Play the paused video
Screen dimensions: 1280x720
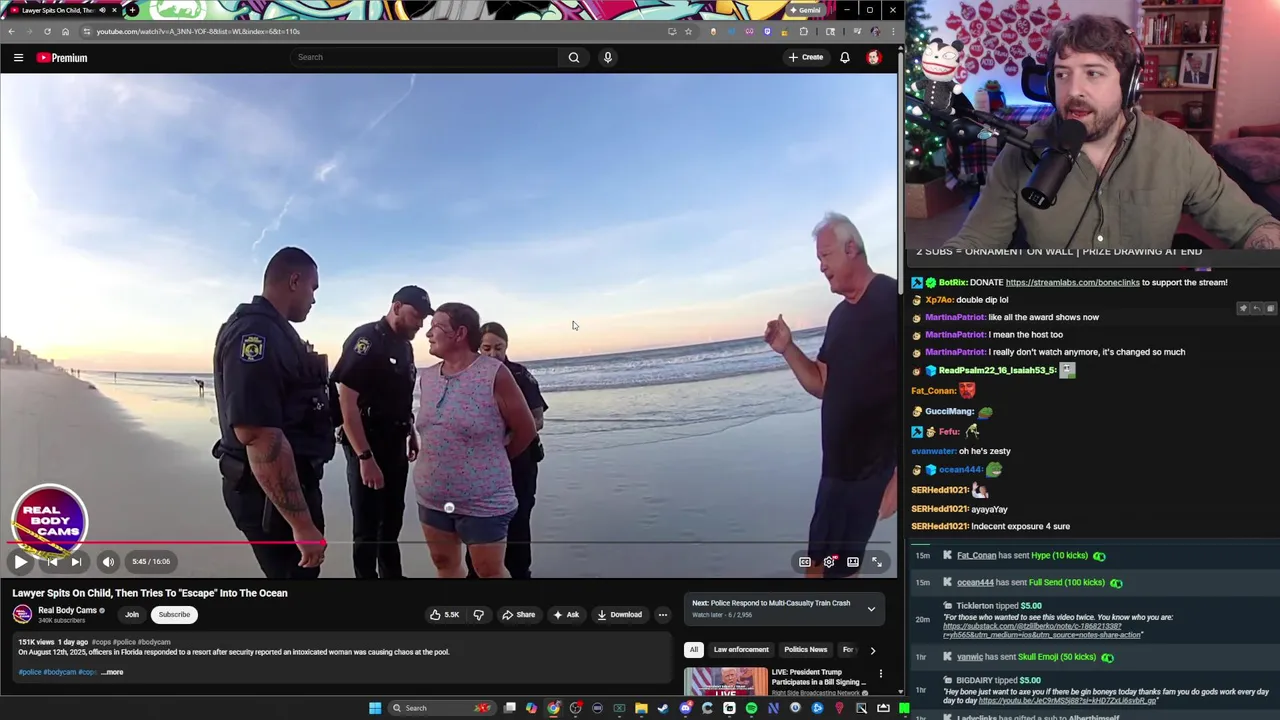click(20, 562)
